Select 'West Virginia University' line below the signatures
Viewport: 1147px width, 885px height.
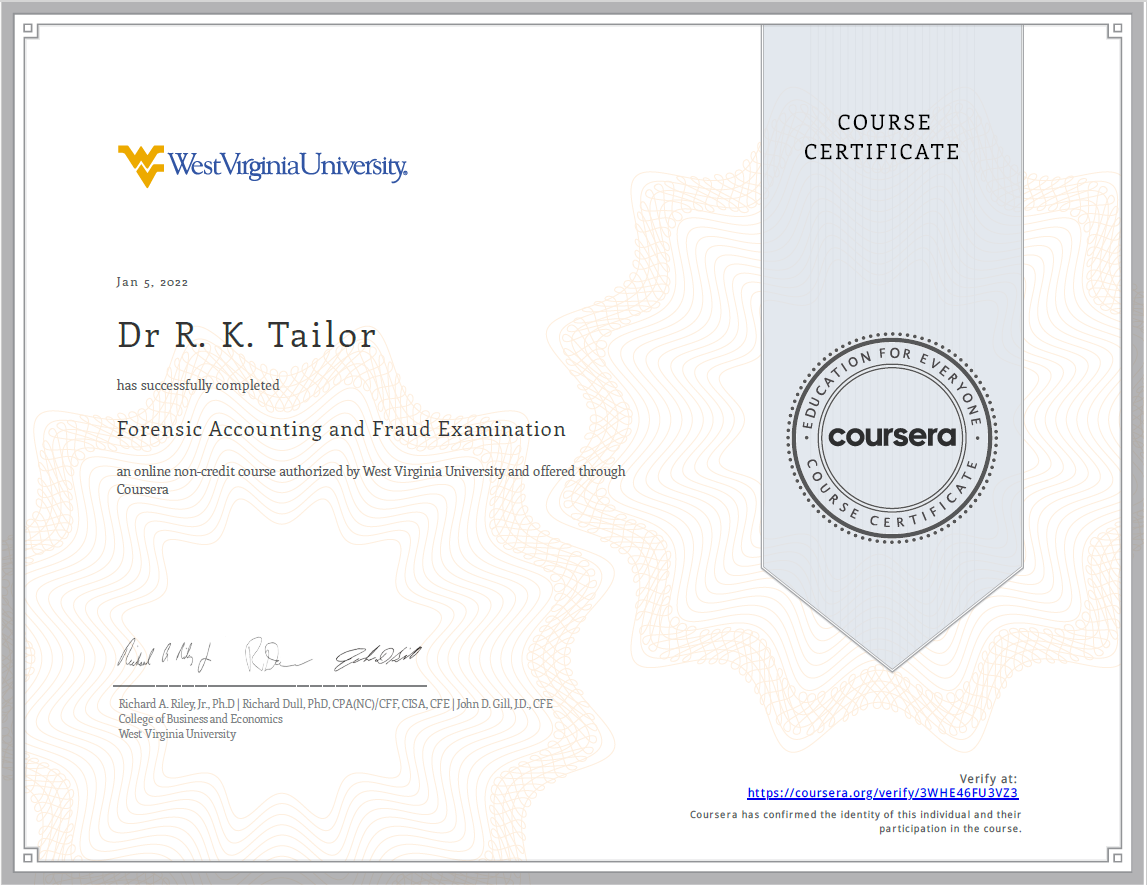[177, 734]
